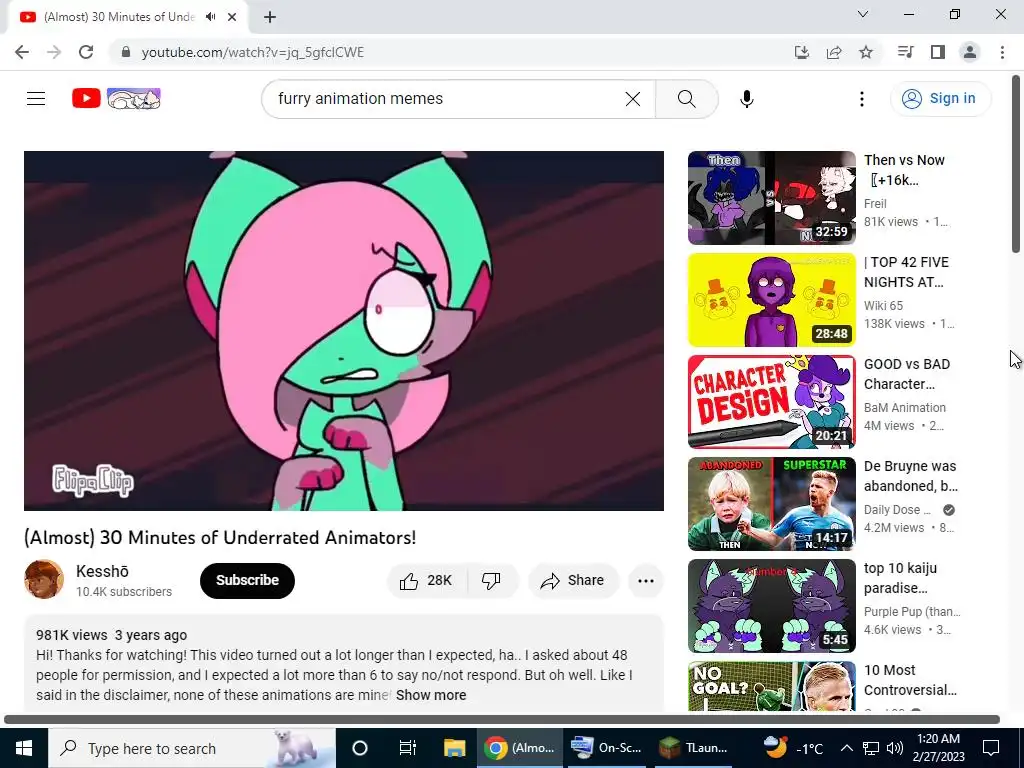Screen dimensions: 1024x768
Task: Open YouTube settings three-dot menu
Action: pos(861,99)
